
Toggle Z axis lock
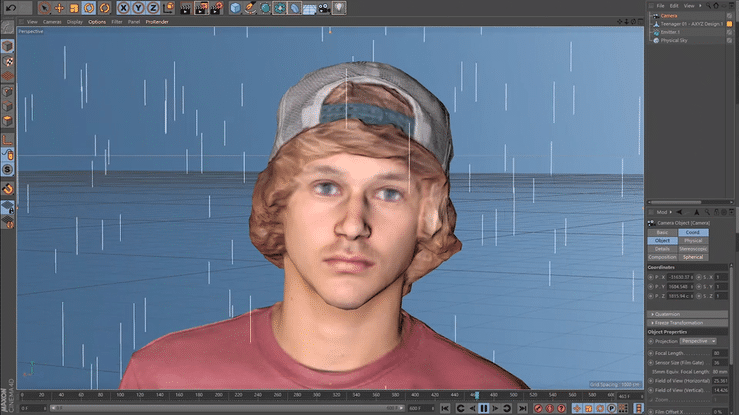[153, 8]
